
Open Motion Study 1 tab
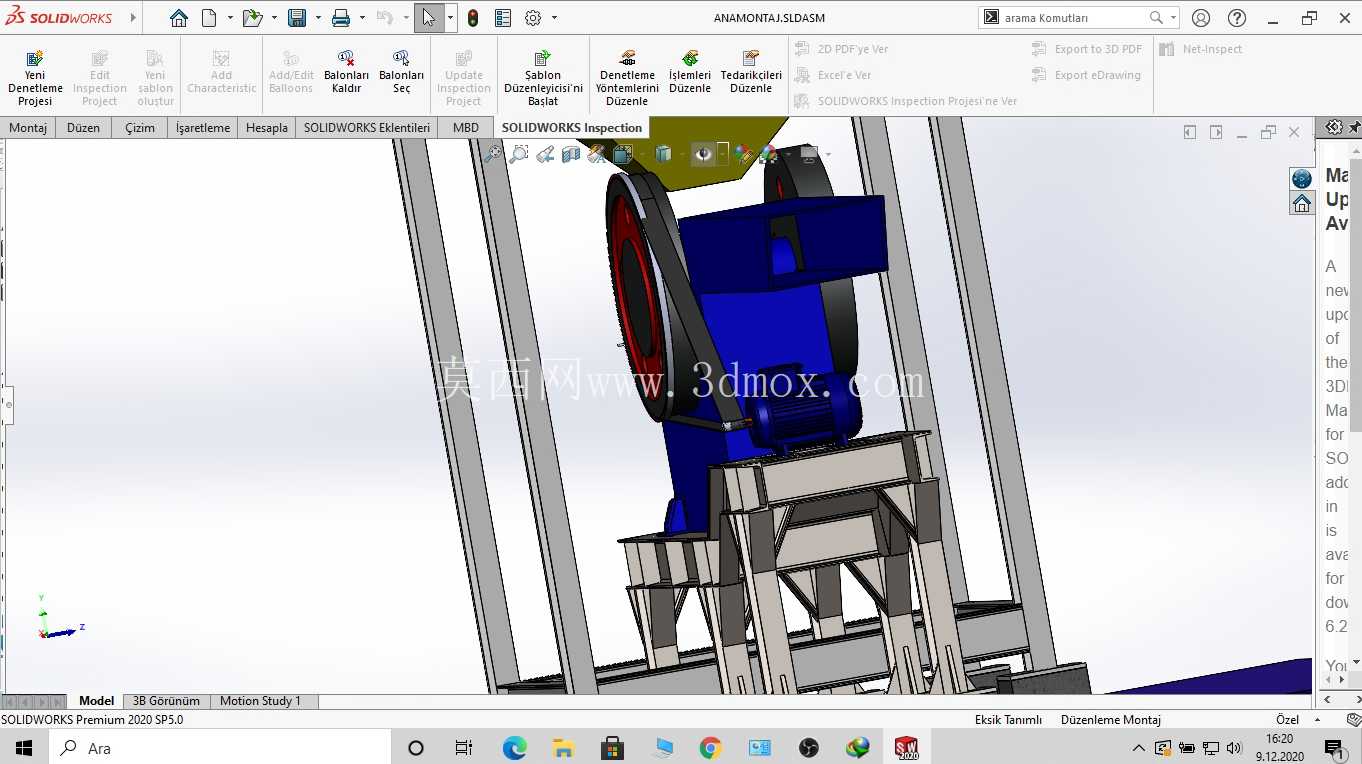[x=260, y=701]
